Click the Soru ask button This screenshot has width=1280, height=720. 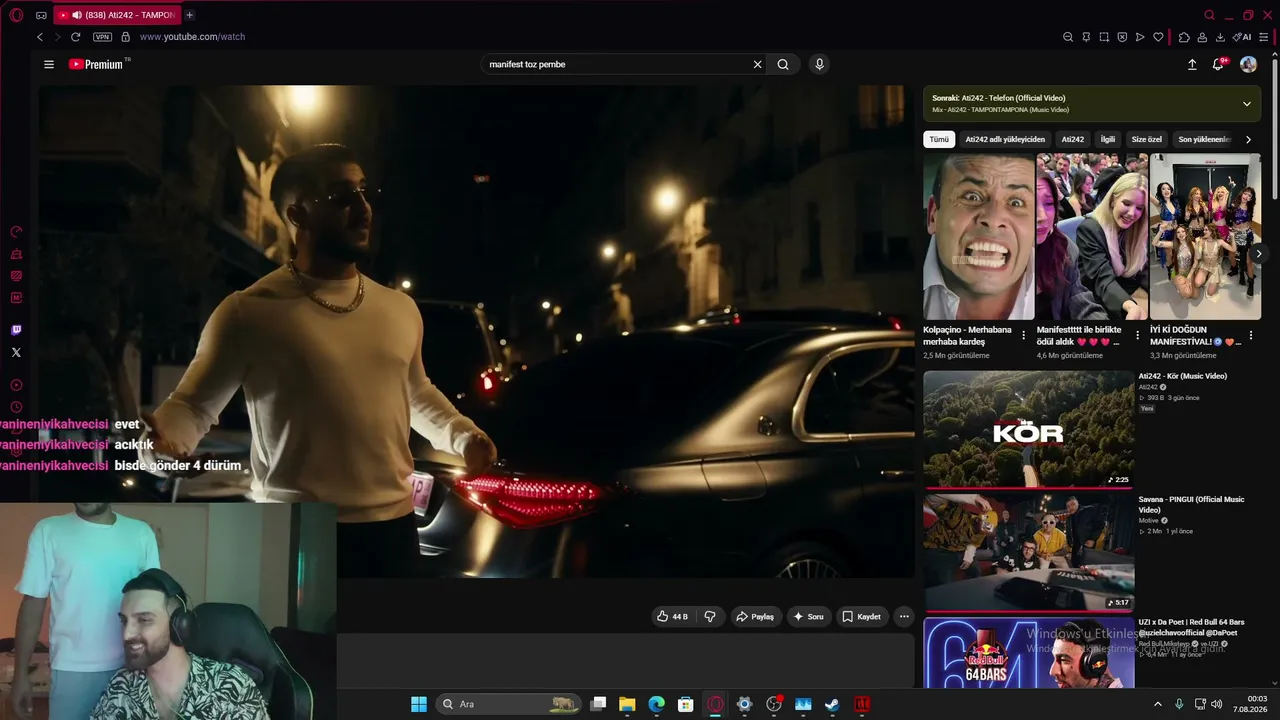click(x=808, y=617)
